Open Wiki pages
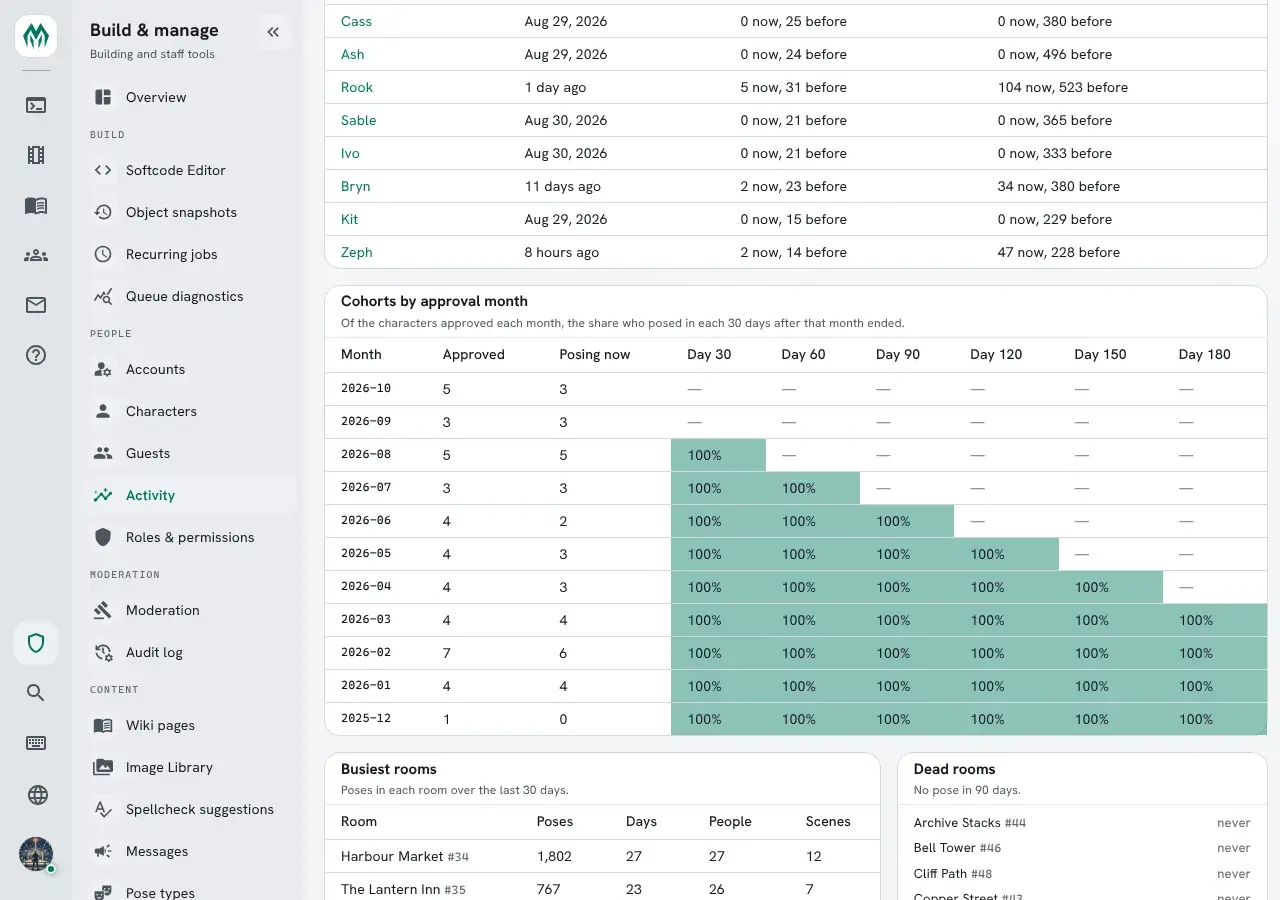Viewport: 1280px width, 900px height. (188, 725)
